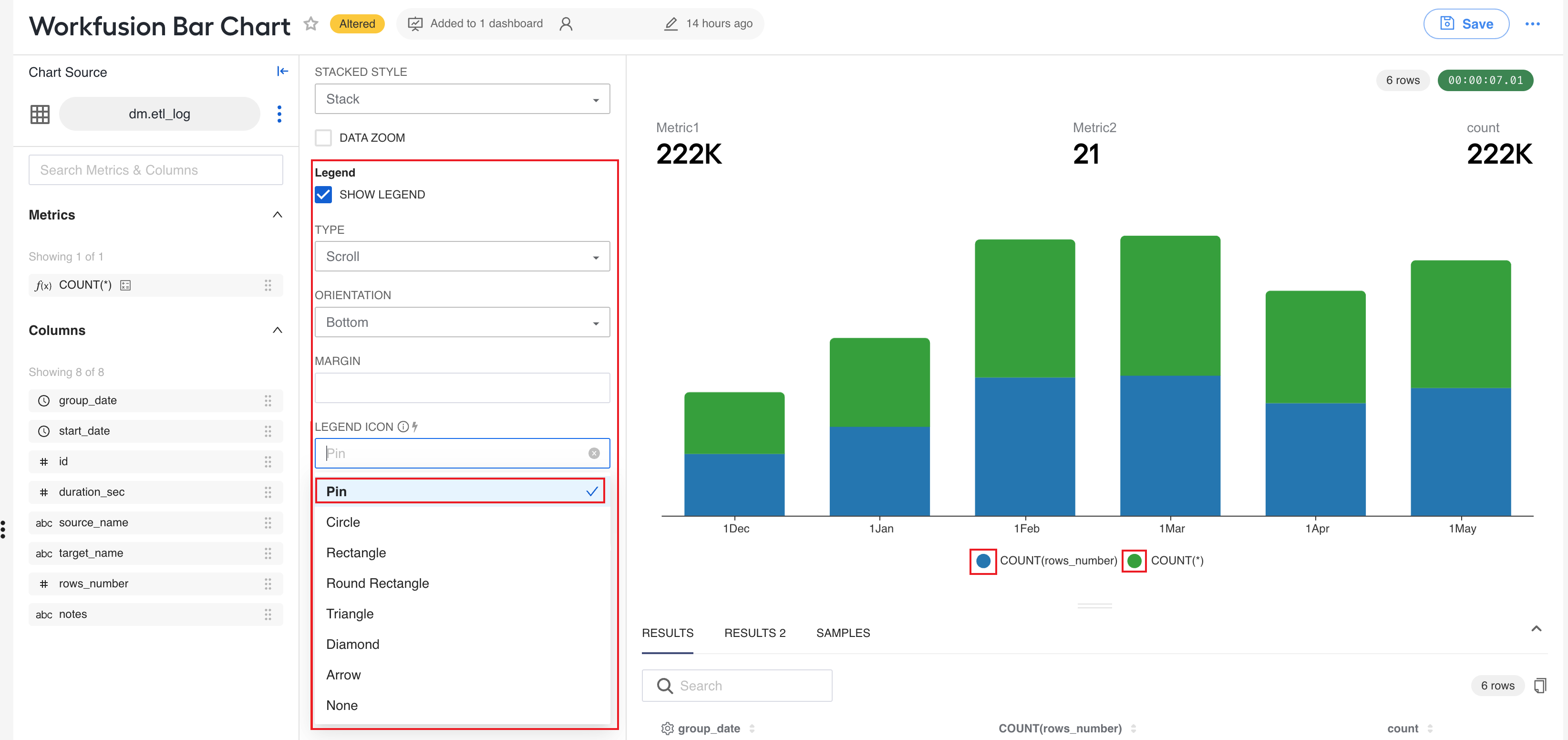The height and width of the screenshot is (740, 1568).
Task: Open group_date column settings gear
Action: (667, 729)
